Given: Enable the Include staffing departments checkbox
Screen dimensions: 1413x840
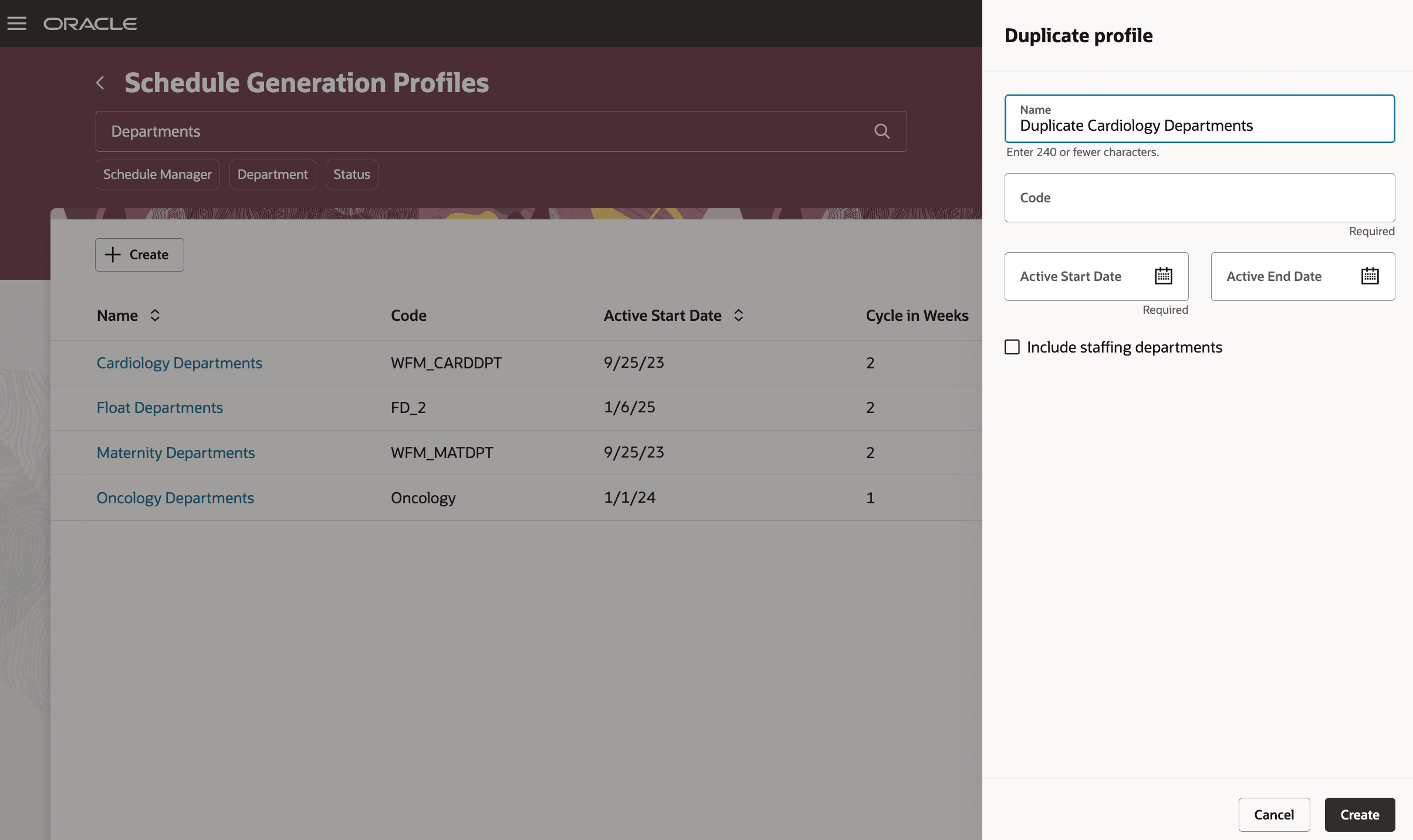Looking at the screenshot, I should pos(1012,347).
